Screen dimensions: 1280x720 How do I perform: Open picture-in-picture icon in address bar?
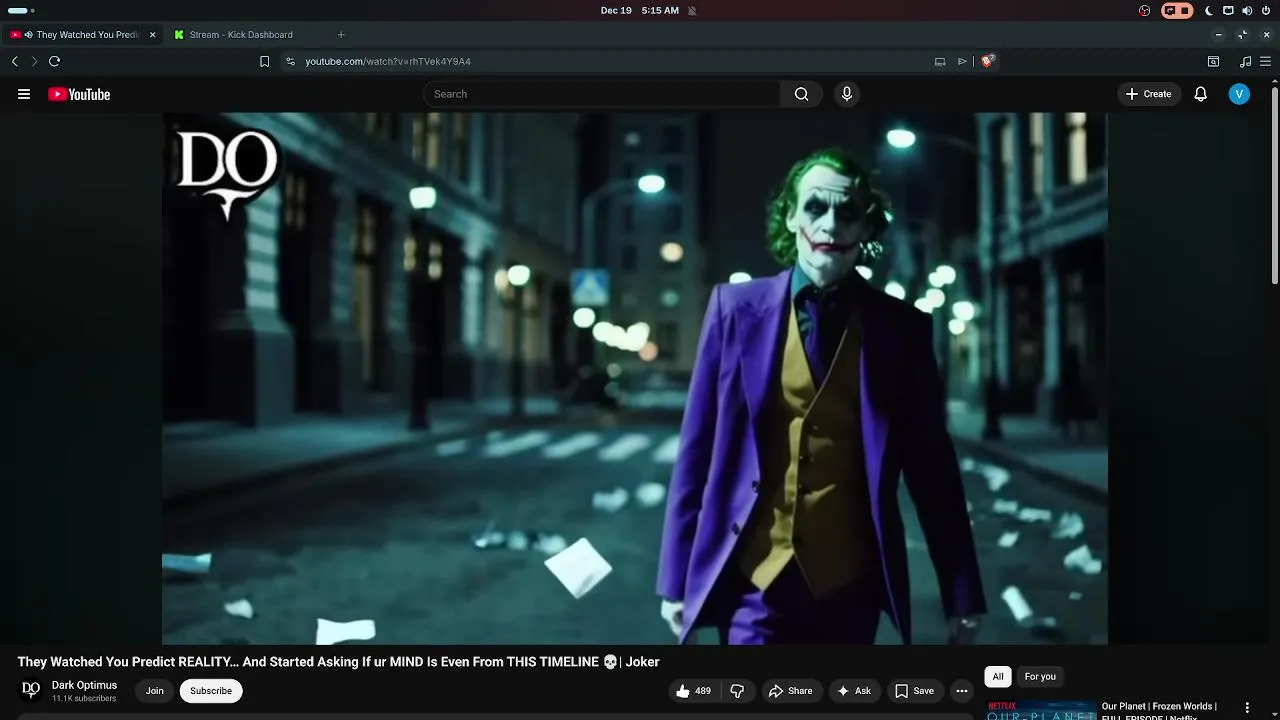click(940, 61)
